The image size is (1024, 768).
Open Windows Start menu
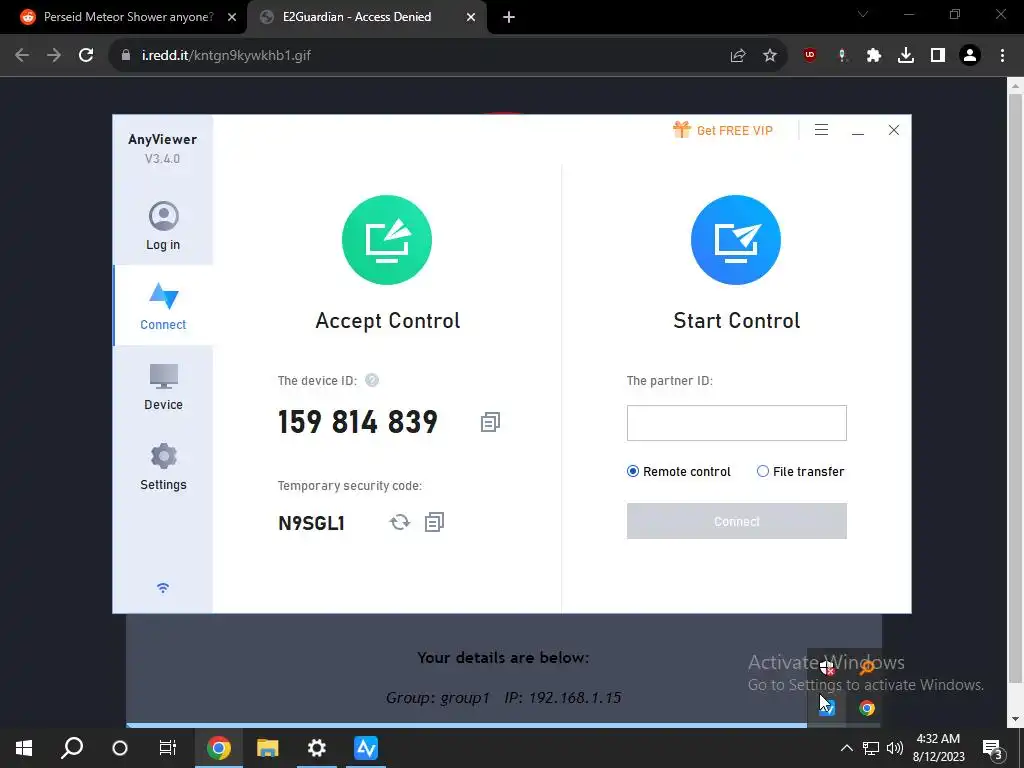pyautogui.click(x=24, y=748)
